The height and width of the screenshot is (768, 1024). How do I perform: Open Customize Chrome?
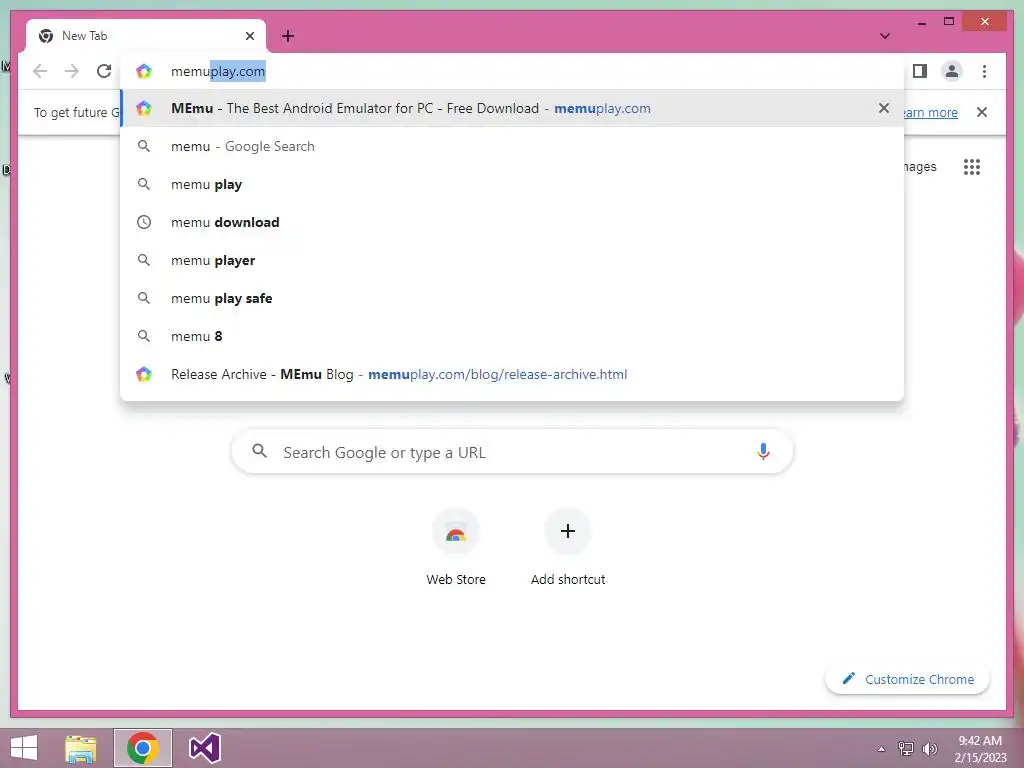coord(907,679)
